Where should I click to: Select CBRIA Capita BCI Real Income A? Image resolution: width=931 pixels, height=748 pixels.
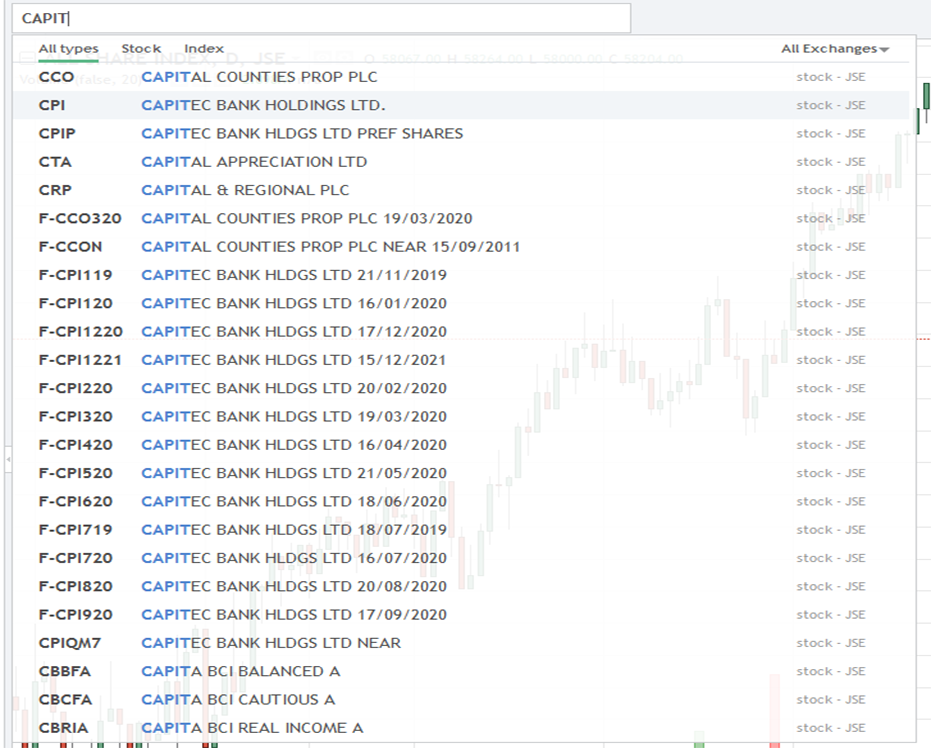[x=461, y=728]
